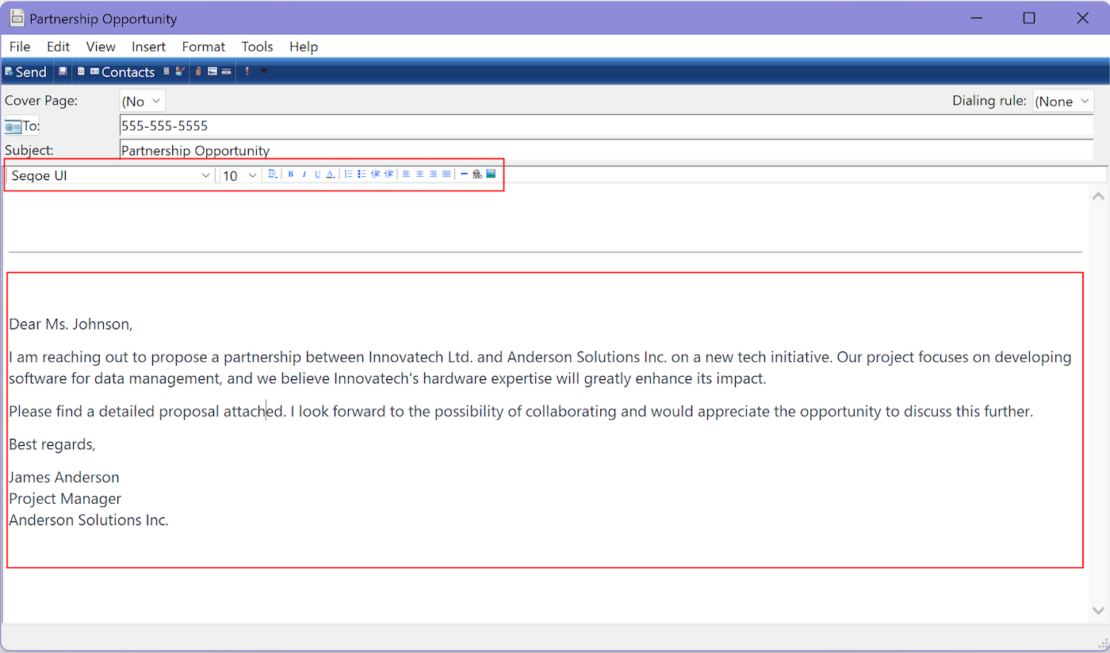Insert a horizontal line
Screen dimensions: 1110x653
tap(464, 174)
